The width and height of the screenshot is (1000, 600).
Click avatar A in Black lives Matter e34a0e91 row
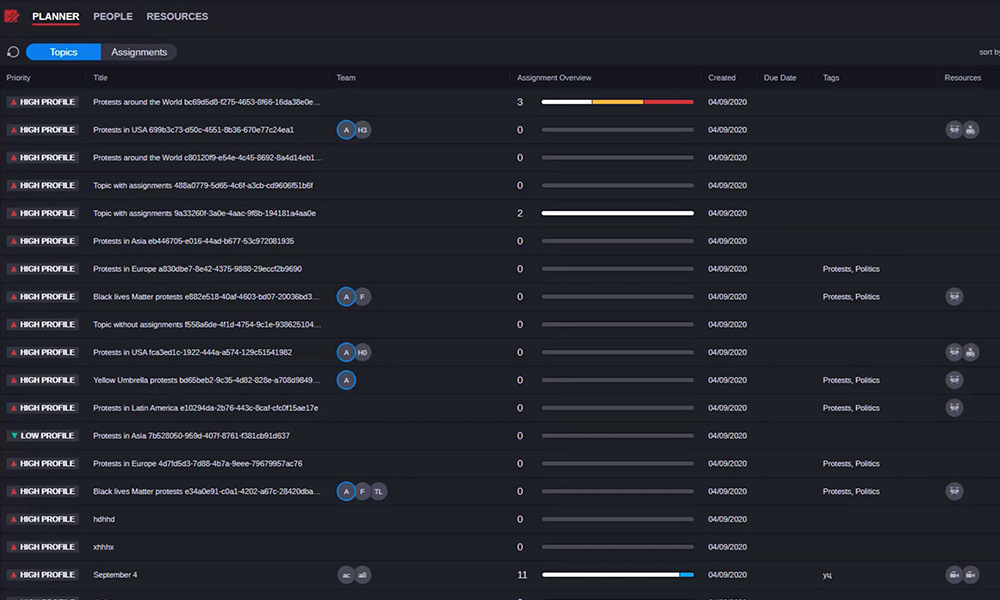[x=346, y=492]
